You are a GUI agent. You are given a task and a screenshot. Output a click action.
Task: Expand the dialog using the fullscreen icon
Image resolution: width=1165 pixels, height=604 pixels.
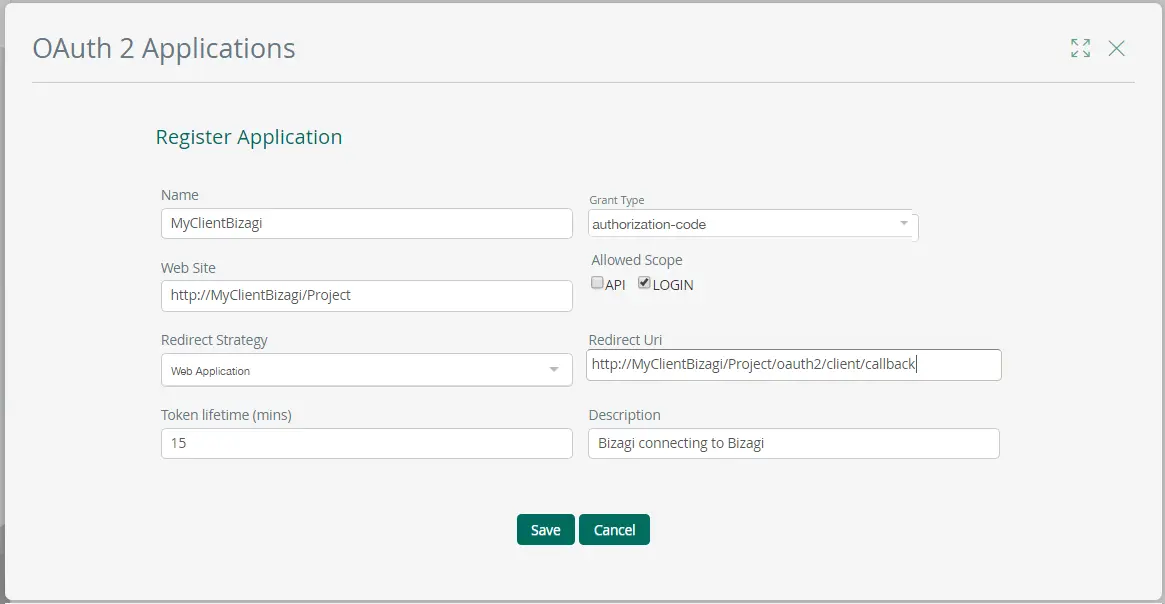tap(1080, 48)
